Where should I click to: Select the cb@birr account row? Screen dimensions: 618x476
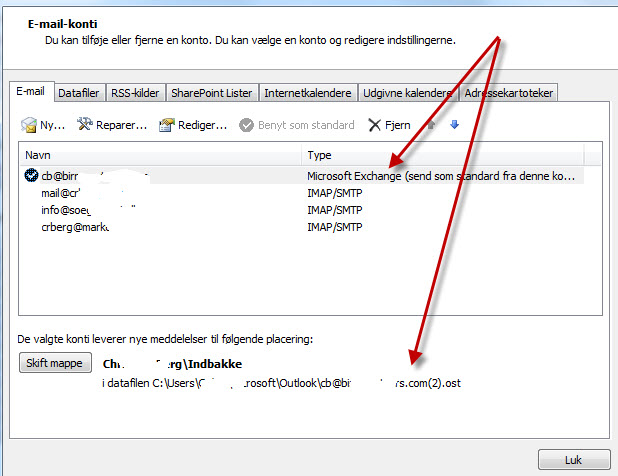pyautogui.click(x=302, y=176)
